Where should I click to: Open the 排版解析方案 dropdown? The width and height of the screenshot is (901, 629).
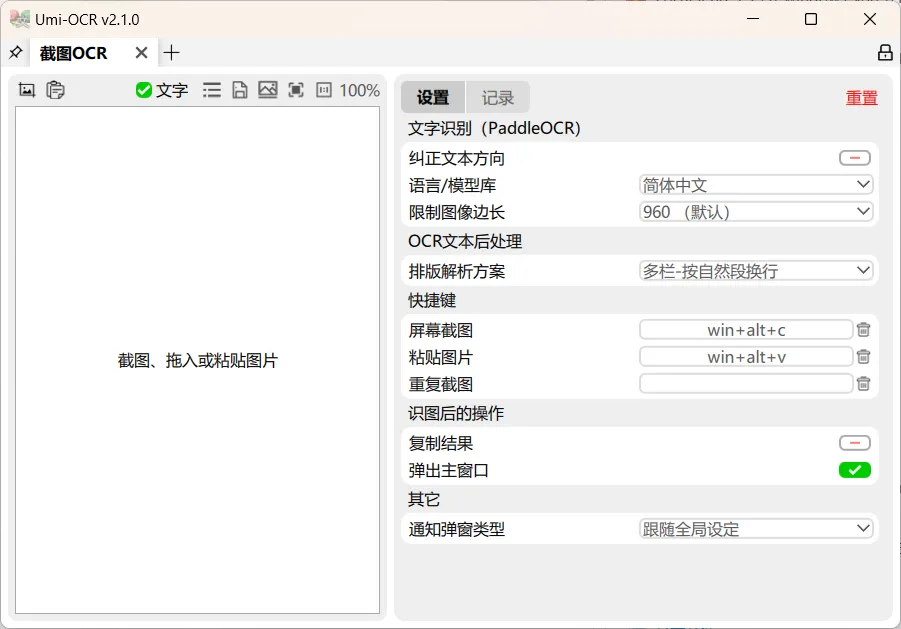pos(756,271)
